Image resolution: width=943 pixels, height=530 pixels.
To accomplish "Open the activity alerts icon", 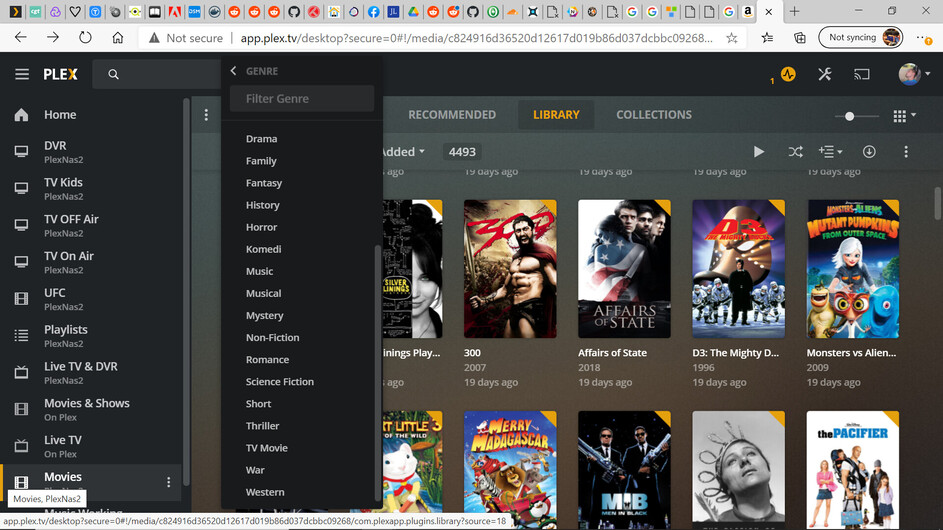I will tap(788, 74).
